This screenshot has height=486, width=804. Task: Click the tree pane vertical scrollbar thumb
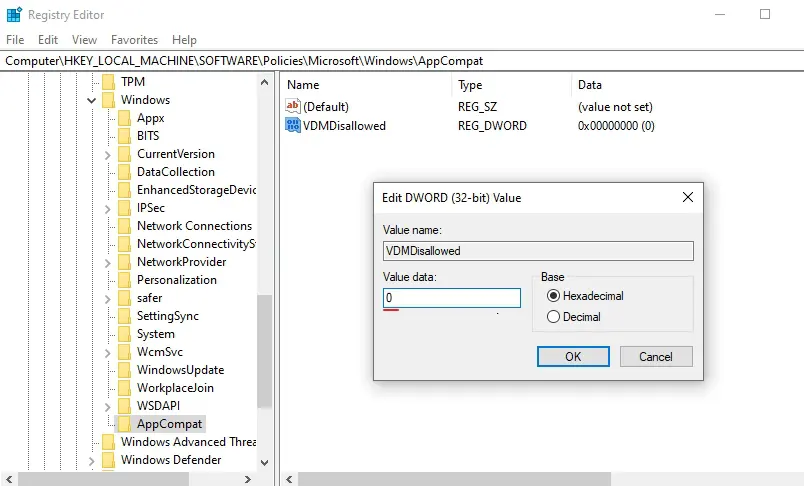point(265,351)
